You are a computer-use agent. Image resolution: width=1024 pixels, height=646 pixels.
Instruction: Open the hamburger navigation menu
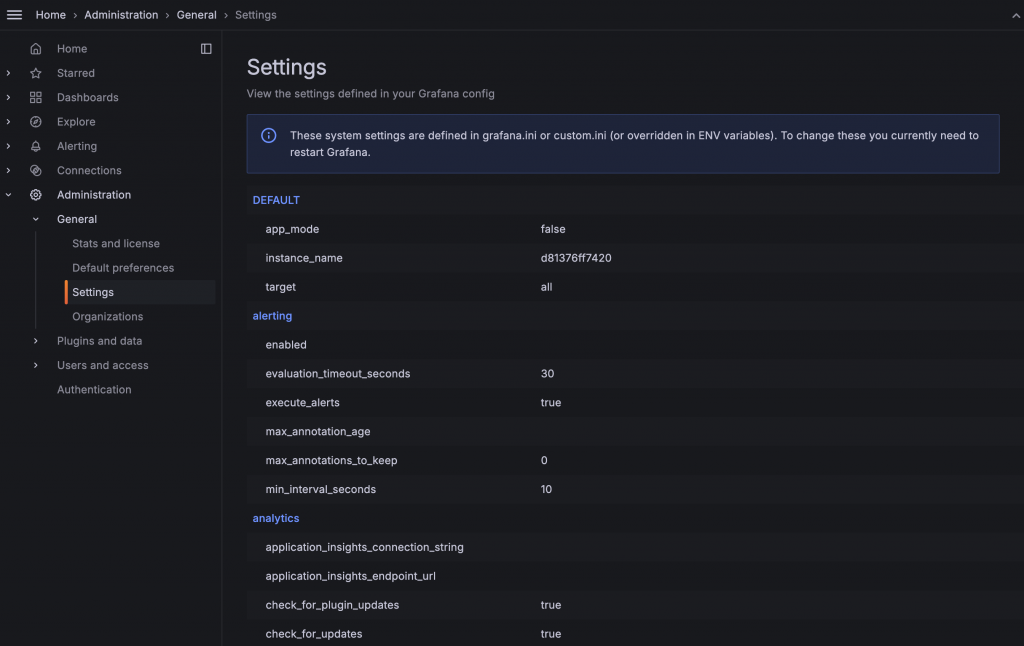click(x=15, y=15)
